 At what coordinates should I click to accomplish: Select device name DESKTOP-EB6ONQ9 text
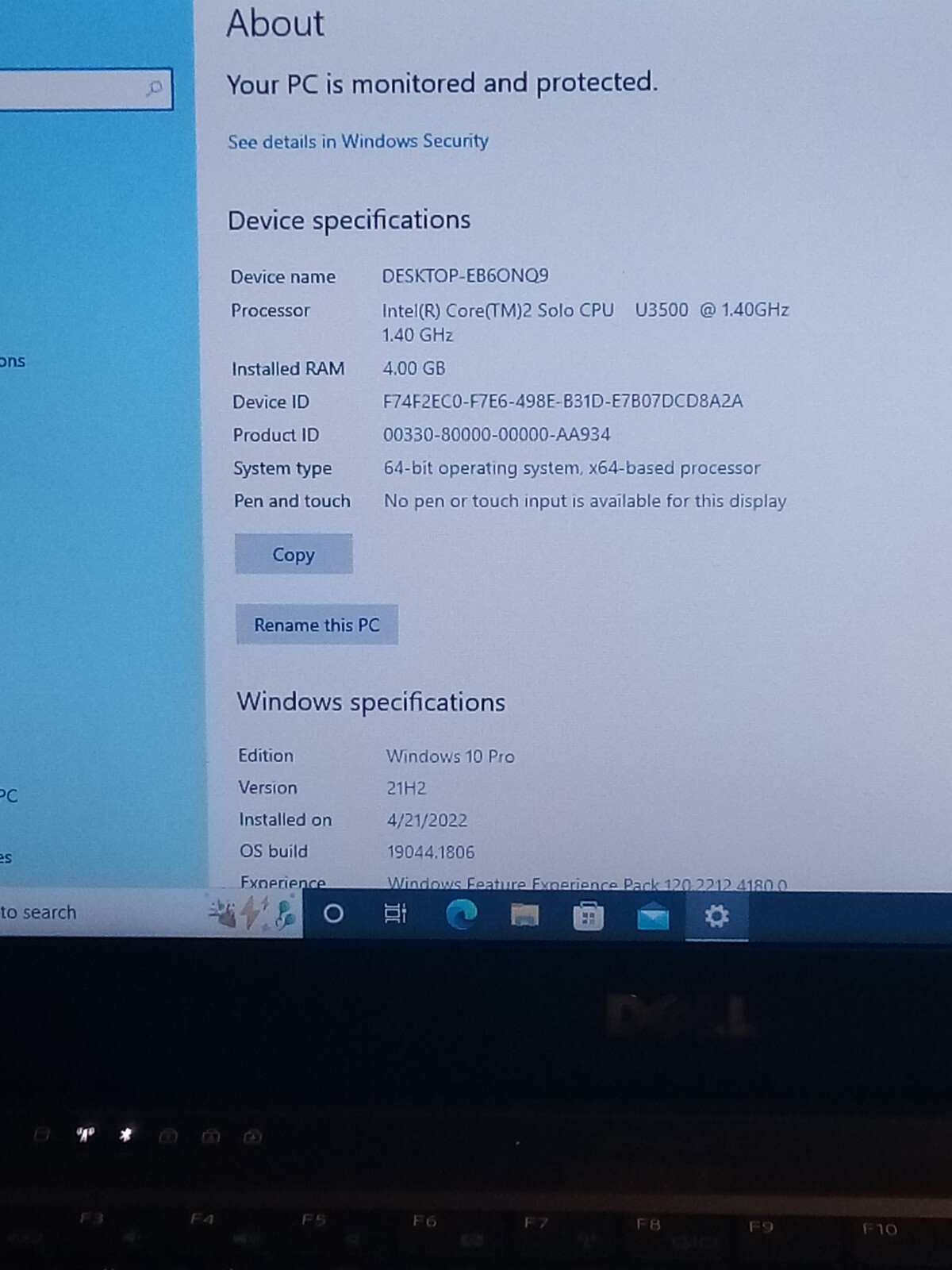click(465, 275)
